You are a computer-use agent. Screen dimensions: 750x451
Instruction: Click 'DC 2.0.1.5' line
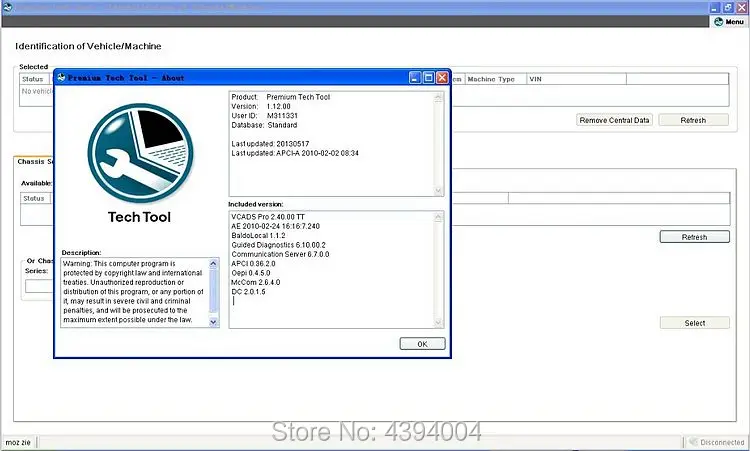tap(248, 292)
